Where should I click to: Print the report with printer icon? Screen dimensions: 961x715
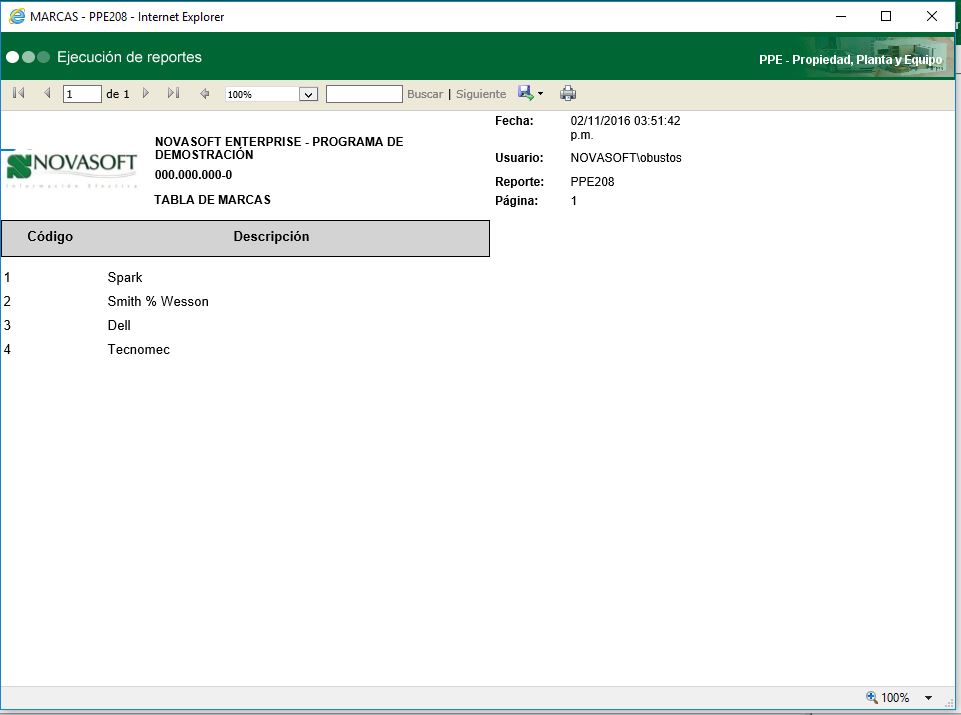tap(568, 93)
